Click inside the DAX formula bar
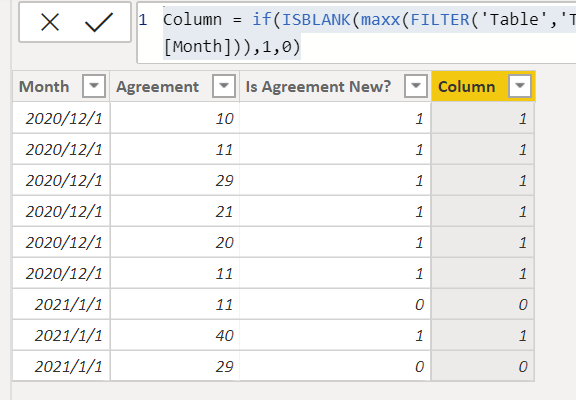 point(356,33)
